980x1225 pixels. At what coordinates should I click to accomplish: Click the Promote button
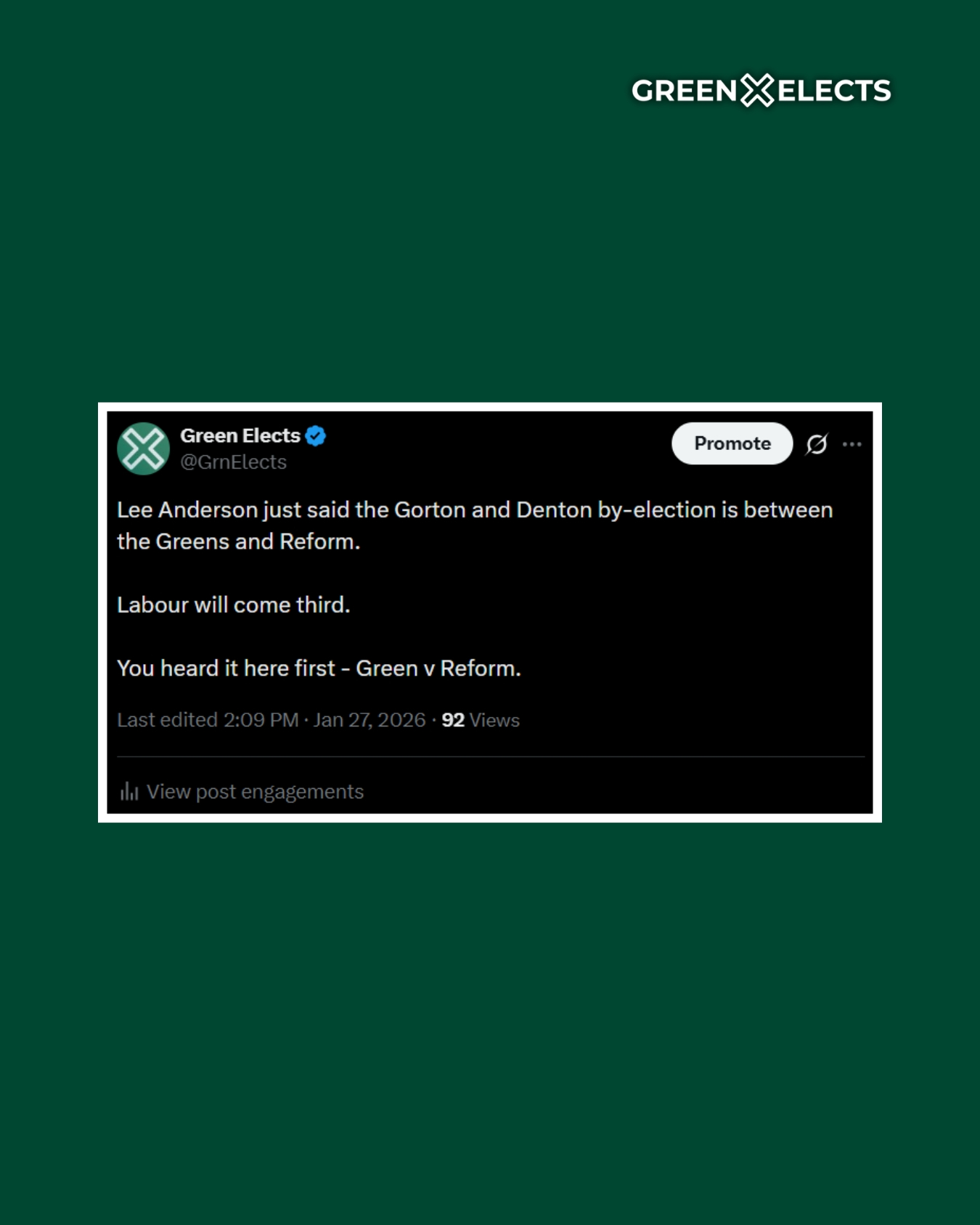click(x=732, y=443)
